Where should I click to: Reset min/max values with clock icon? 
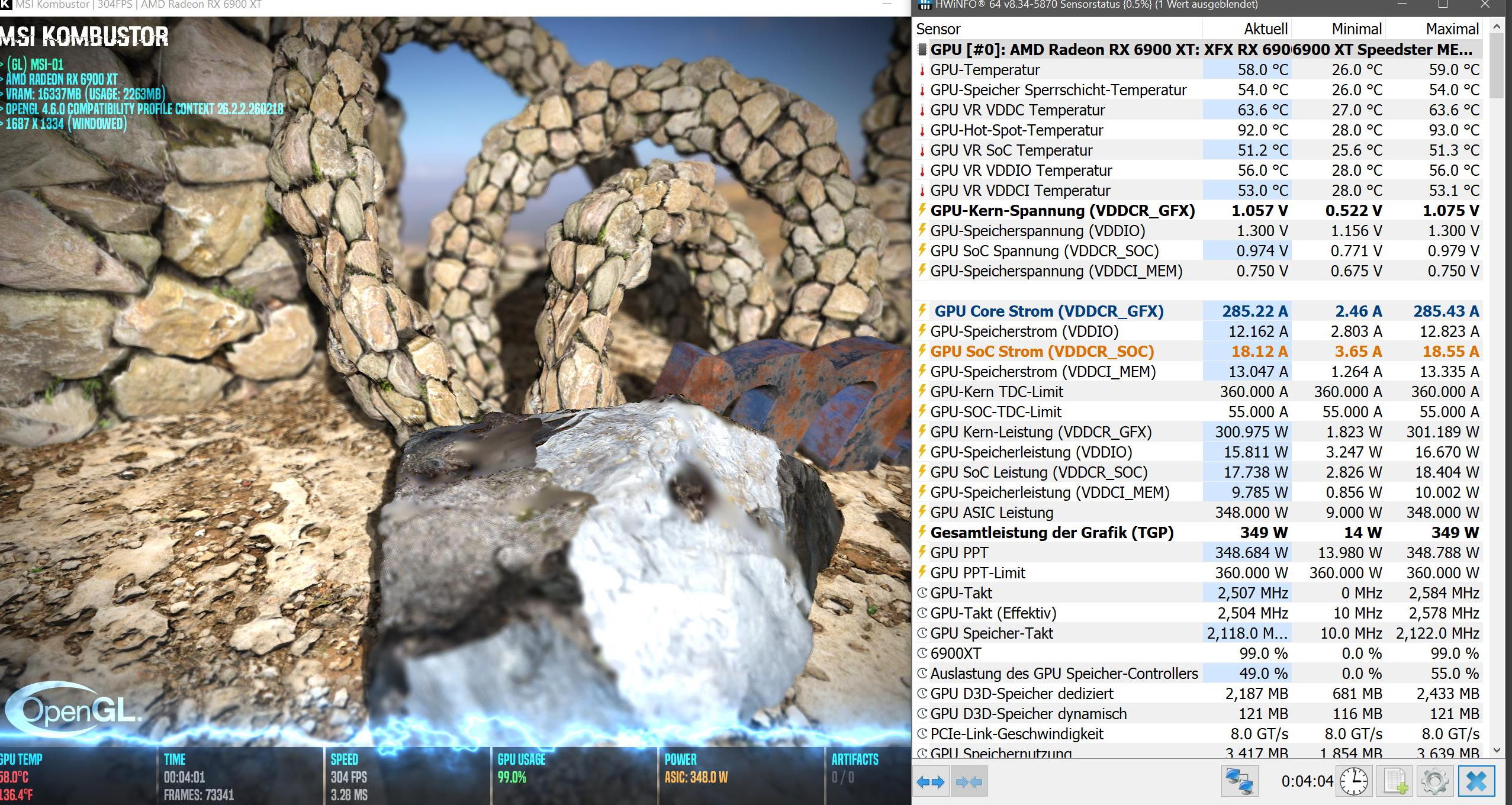(1353, 781)
